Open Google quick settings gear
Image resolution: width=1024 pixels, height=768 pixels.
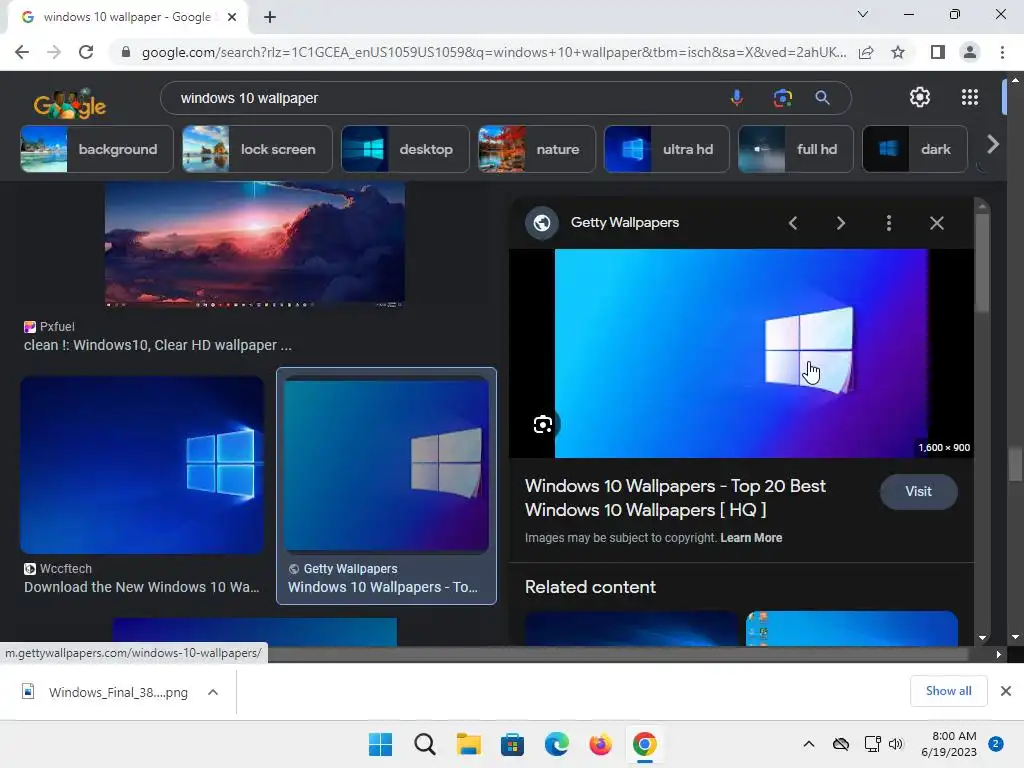point(920,97)
